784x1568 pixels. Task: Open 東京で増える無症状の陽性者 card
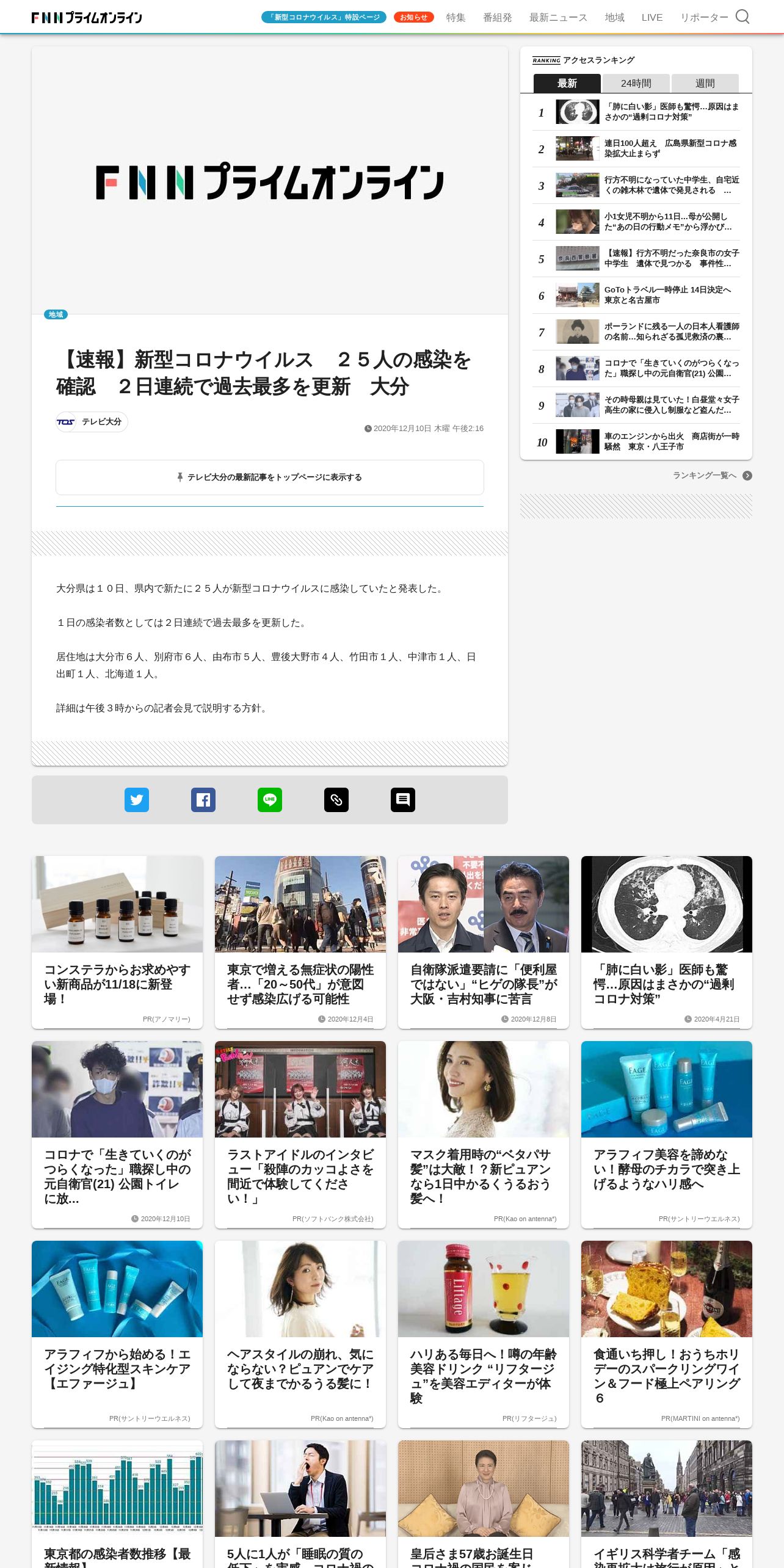point(300,942)
